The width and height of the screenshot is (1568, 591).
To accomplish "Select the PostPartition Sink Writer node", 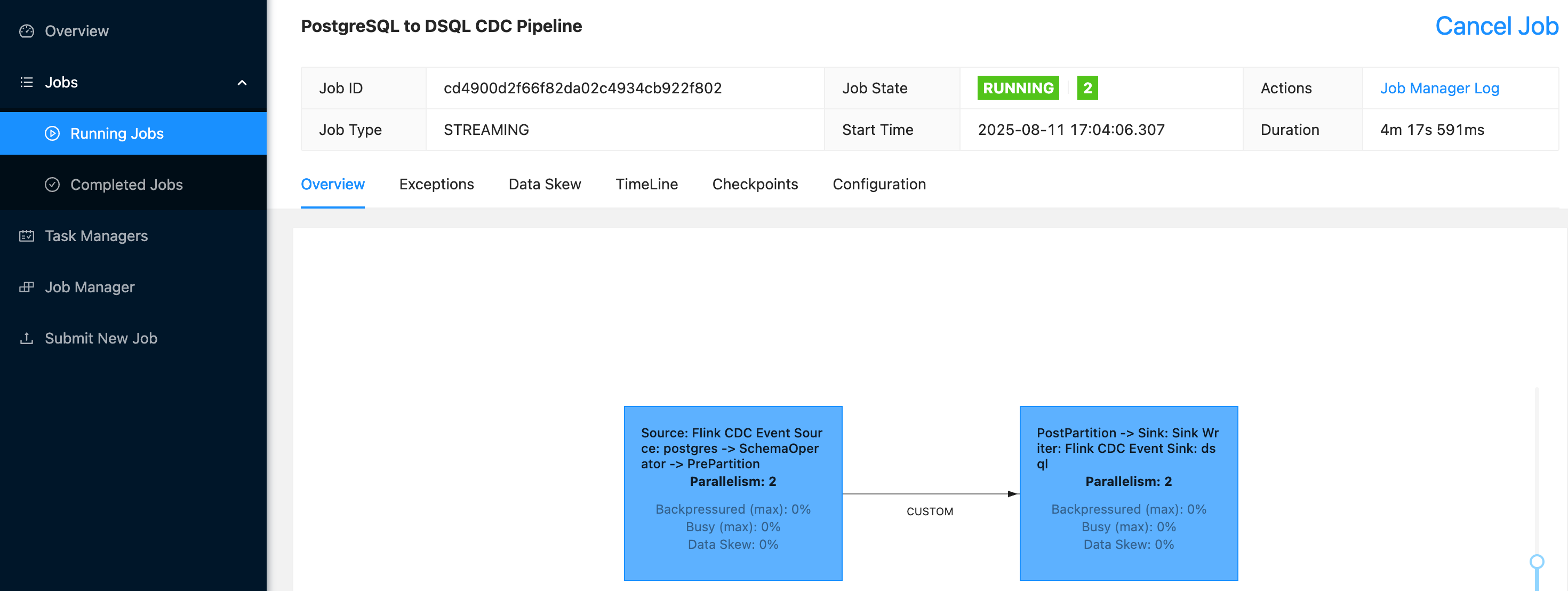I will coord(1129,493).
